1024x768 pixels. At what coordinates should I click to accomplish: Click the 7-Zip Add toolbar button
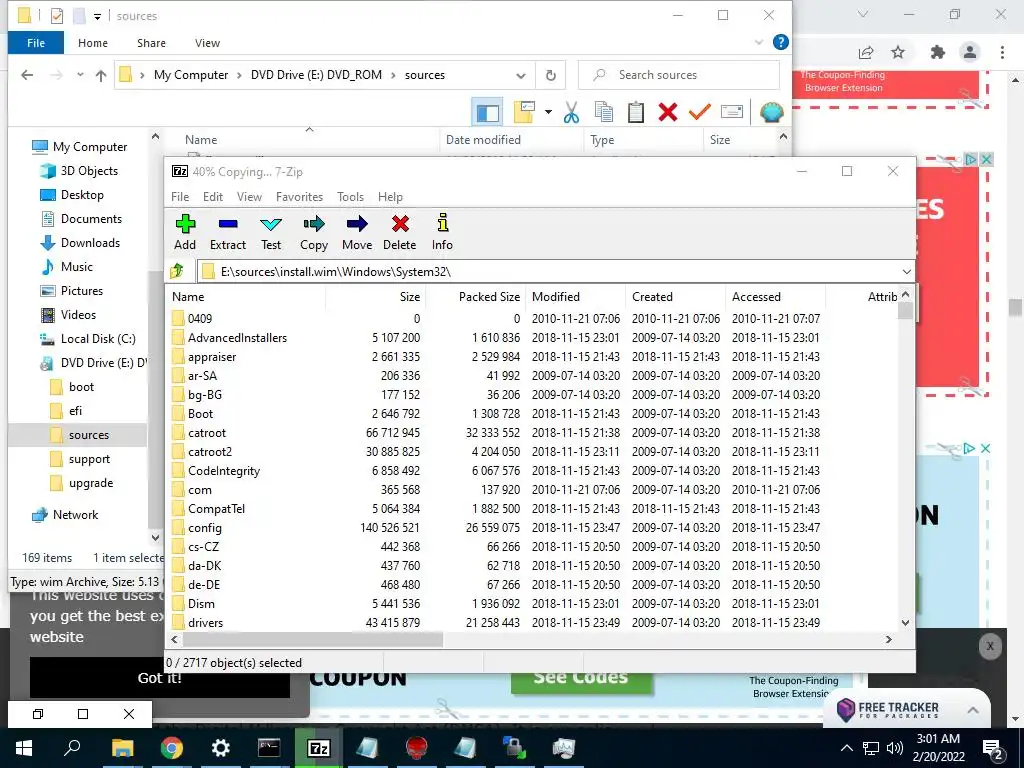coord(185,232)
